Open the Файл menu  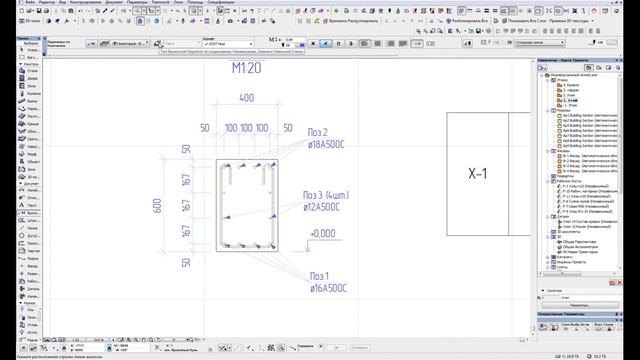pos(30,2)
